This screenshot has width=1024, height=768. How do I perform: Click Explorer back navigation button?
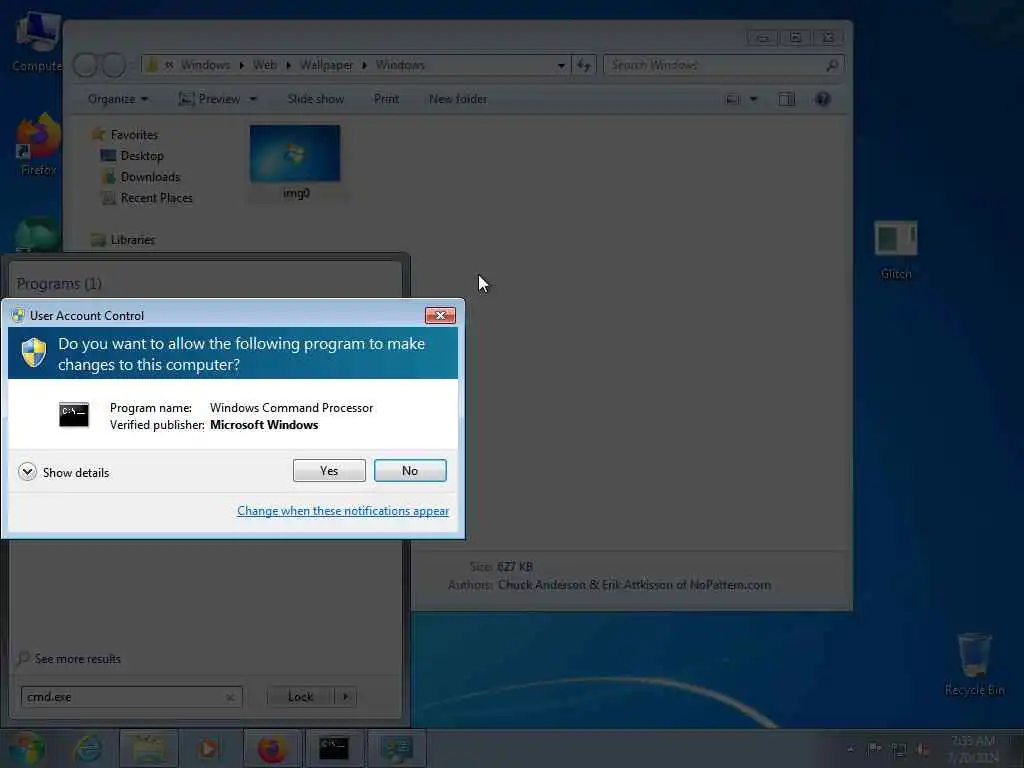[x=86, y=65]
